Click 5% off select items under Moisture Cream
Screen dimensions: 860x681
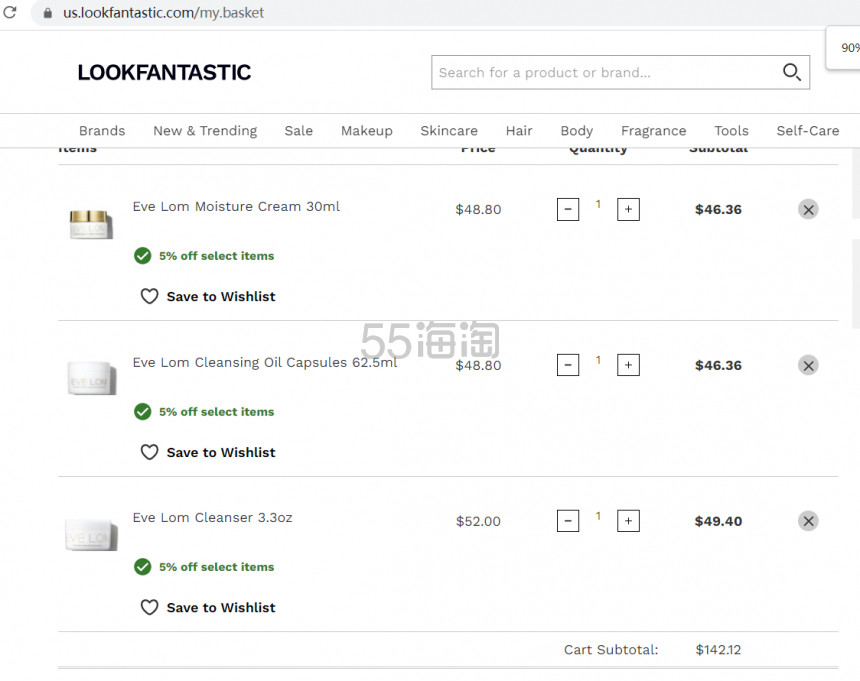click(x=217, y=256)
